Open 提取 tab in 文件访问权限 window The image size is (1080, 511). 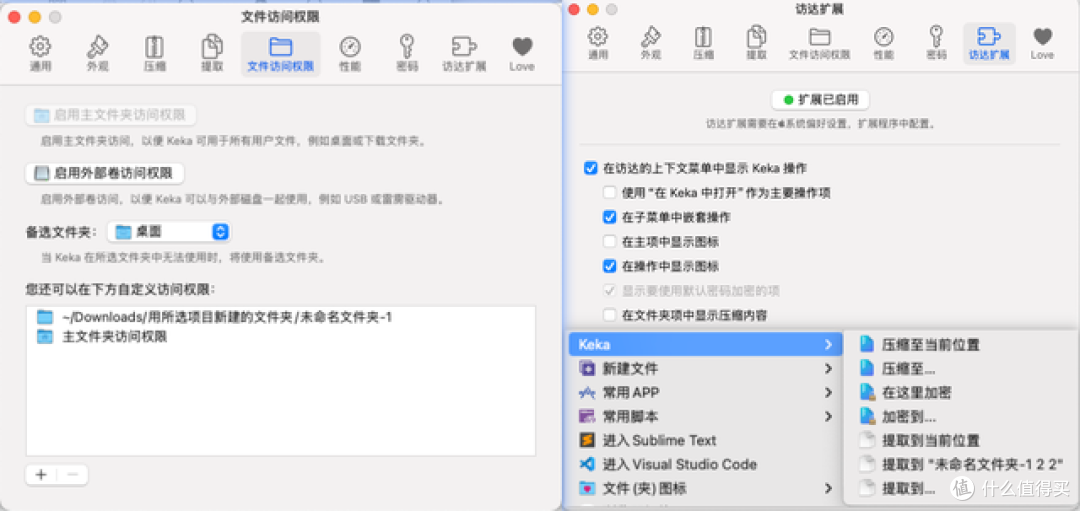click(x=211, y=54)
